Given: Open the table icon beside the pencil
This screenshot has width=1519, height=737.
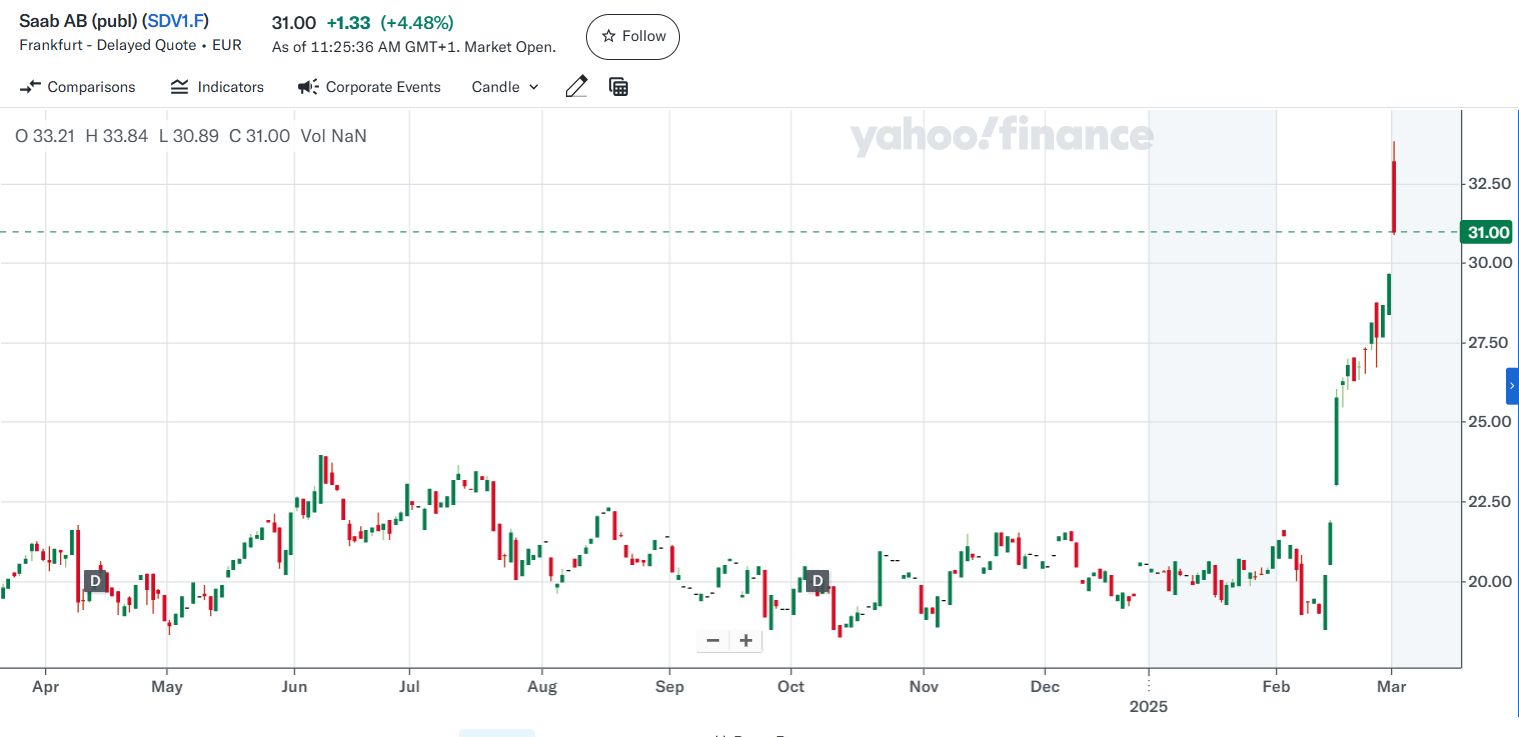Looking at the screenshot, I should pos(619,87).
